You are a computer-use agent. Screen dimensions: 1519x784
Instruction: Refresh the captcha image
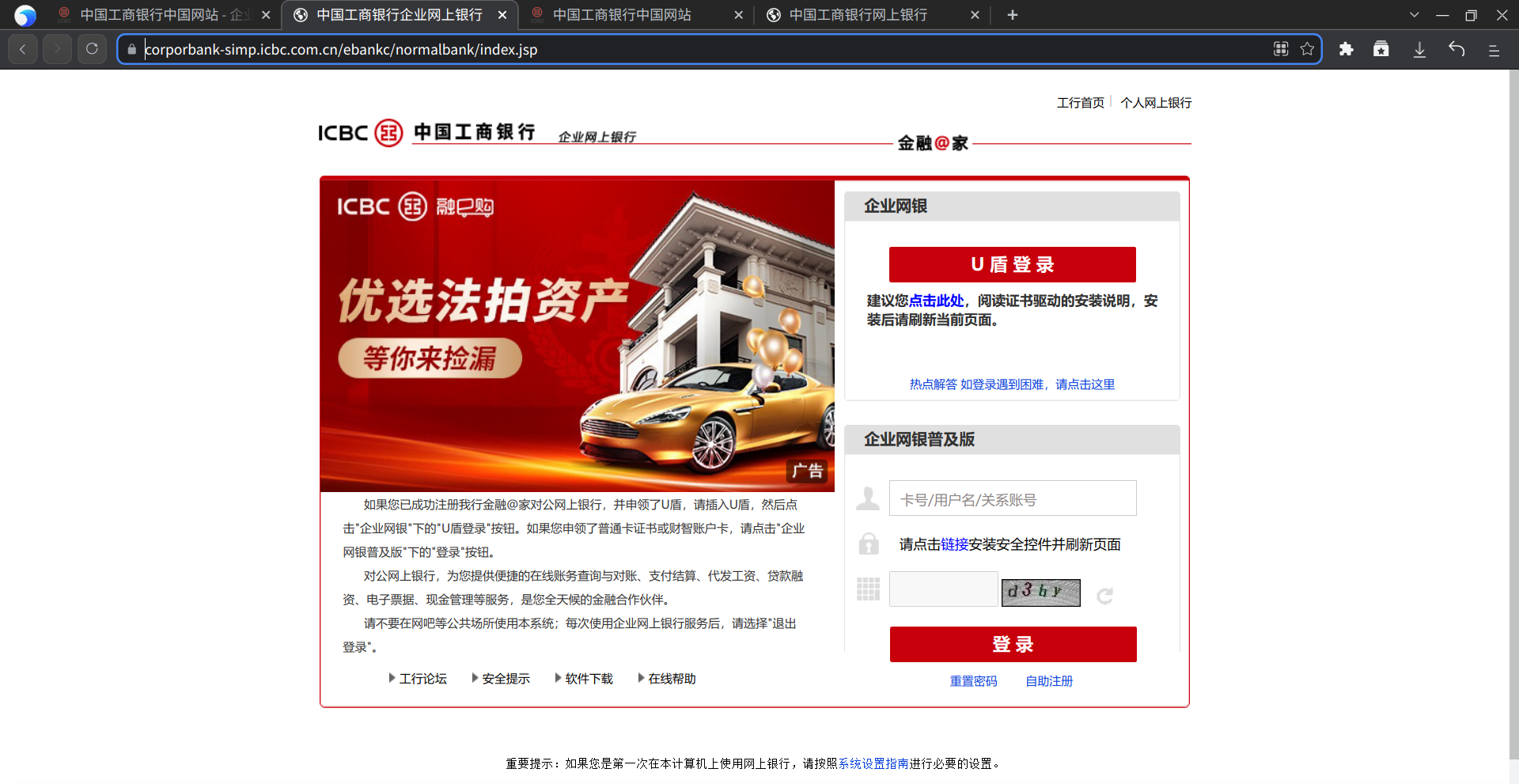point(1105,596)
